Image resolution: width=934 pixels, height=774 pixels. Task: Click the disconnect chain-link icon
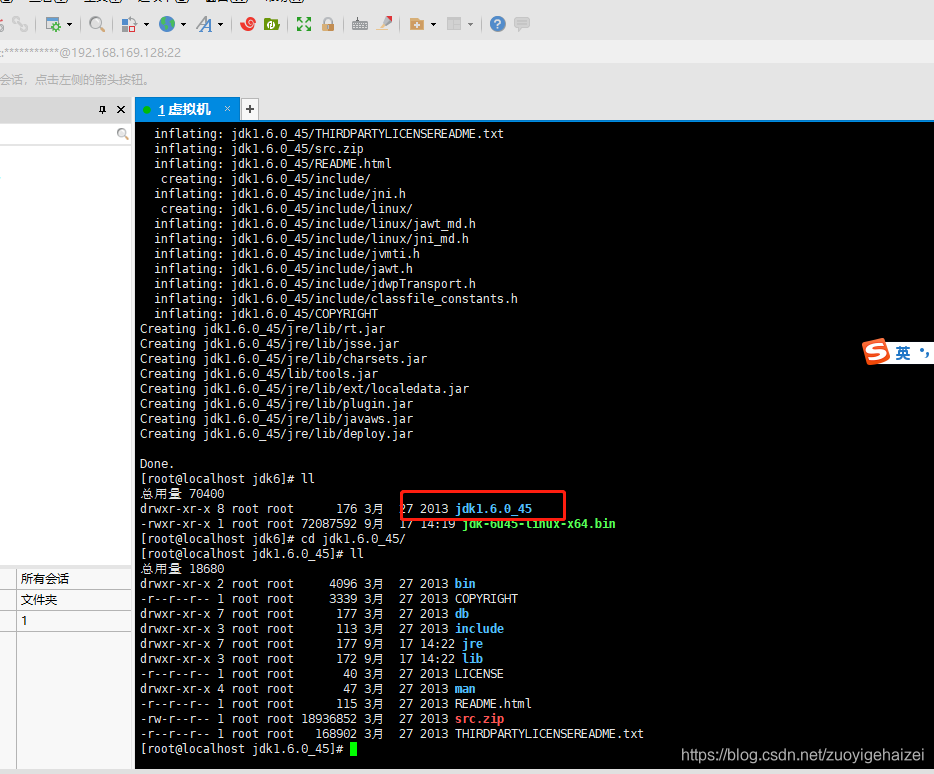pos(20,24)
